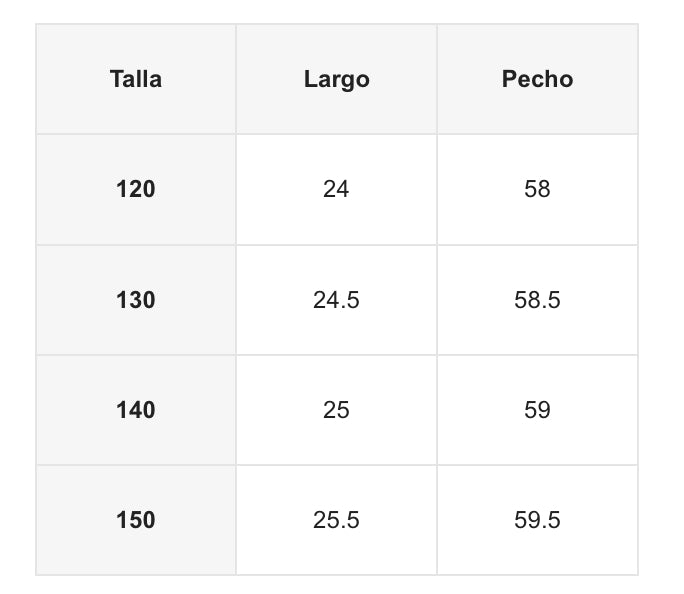Select the size 150 cell
Viewport: 684px width, 594px height.
pos(136,520)
